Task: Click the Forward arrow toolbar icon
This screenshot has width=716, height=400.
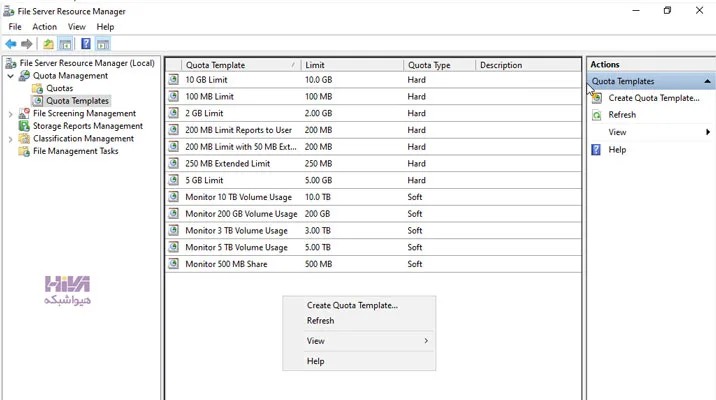Action: tap(27, 44)
